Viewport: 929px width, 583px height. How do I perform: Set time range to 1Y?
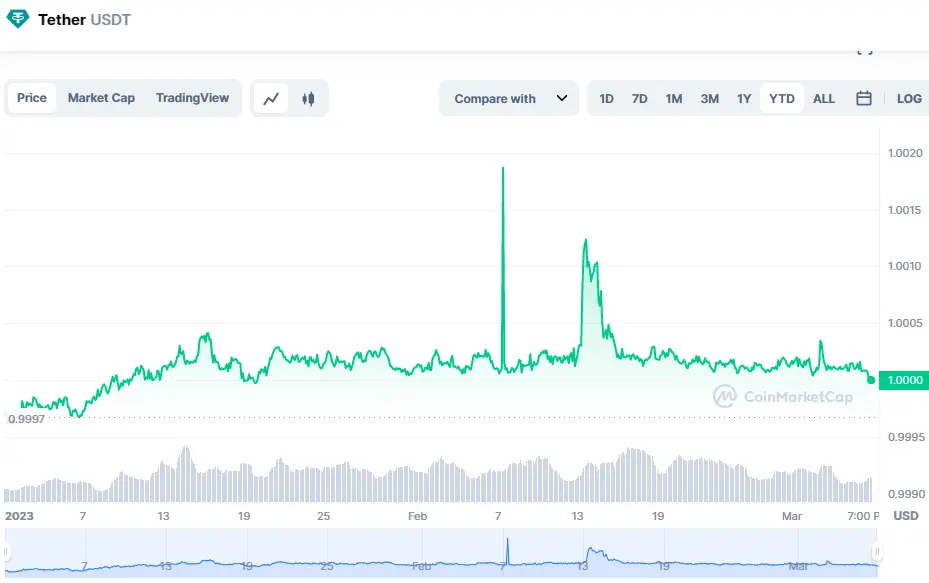(x=744, y=98)
